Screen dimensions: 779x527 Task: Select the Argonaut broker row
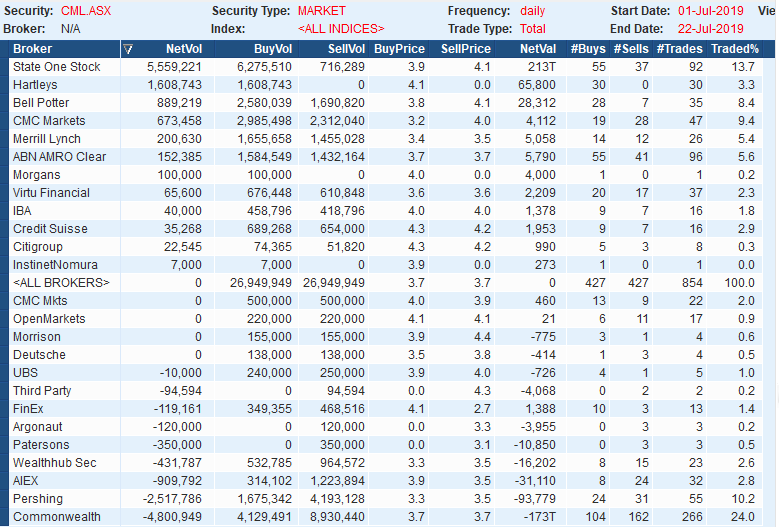click(386, 427)
